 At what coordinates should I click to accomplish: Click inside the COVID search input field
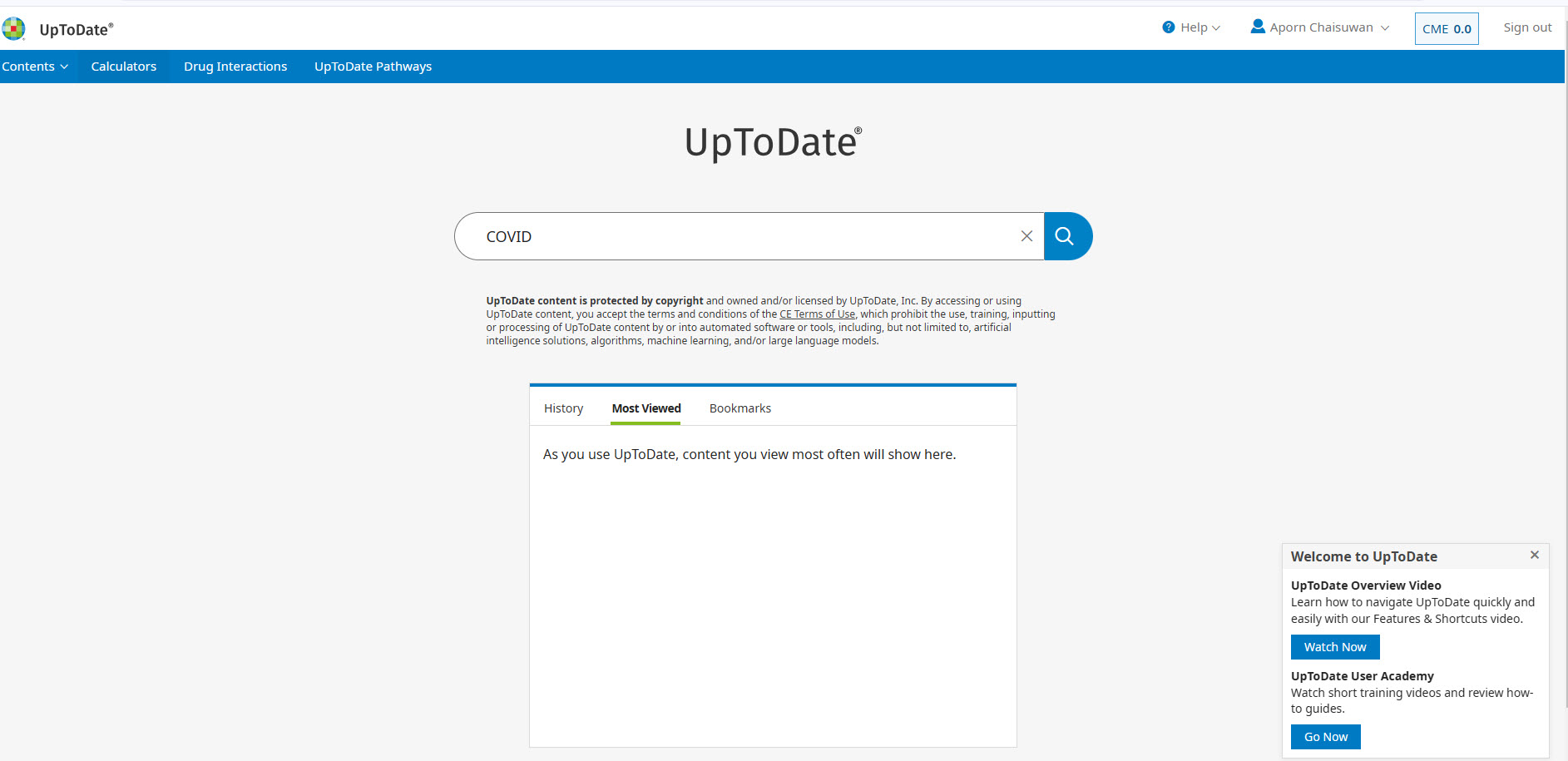point(749,236)
